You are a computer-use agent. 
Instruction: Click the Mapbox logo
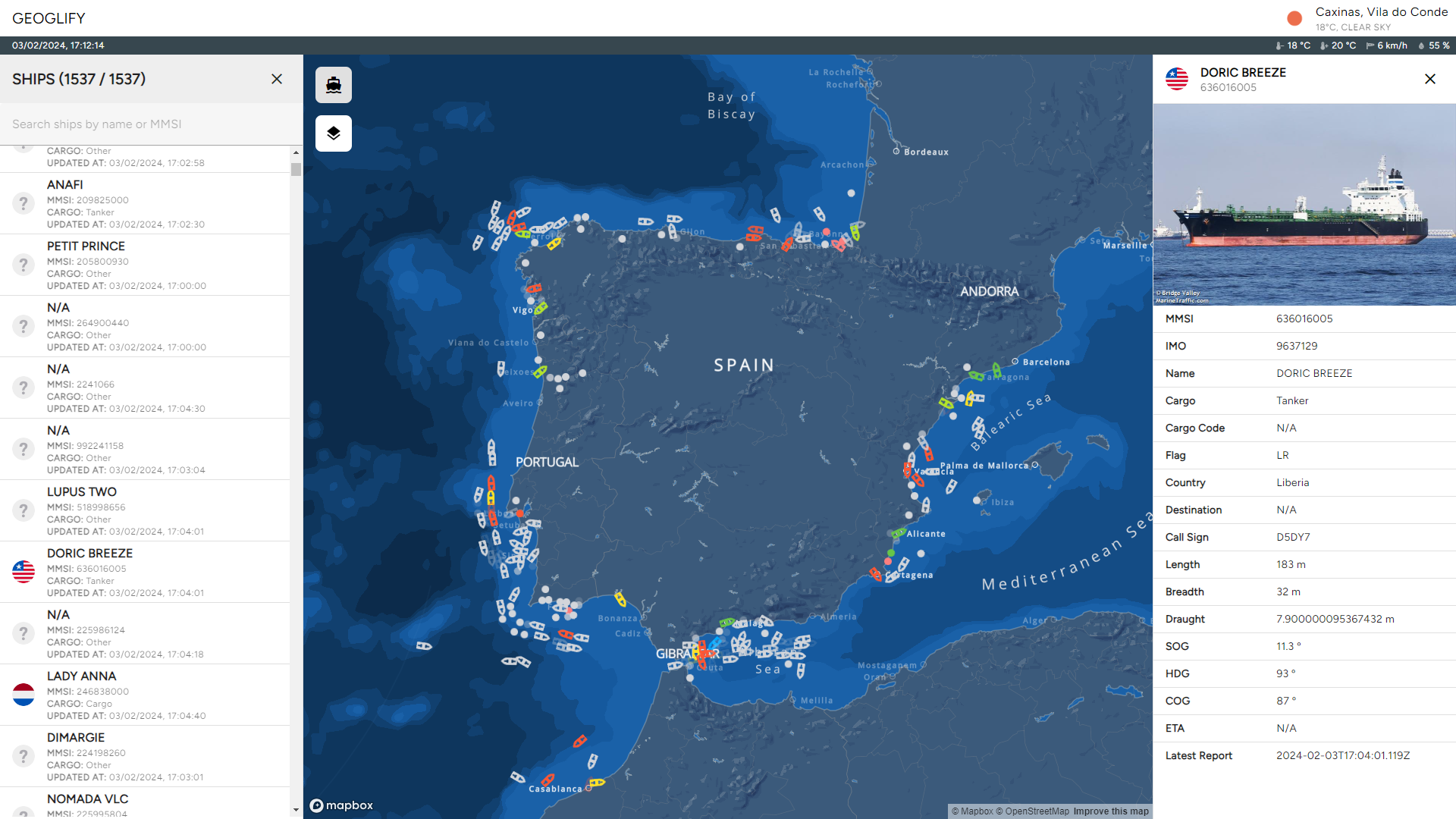pos(342,805)
